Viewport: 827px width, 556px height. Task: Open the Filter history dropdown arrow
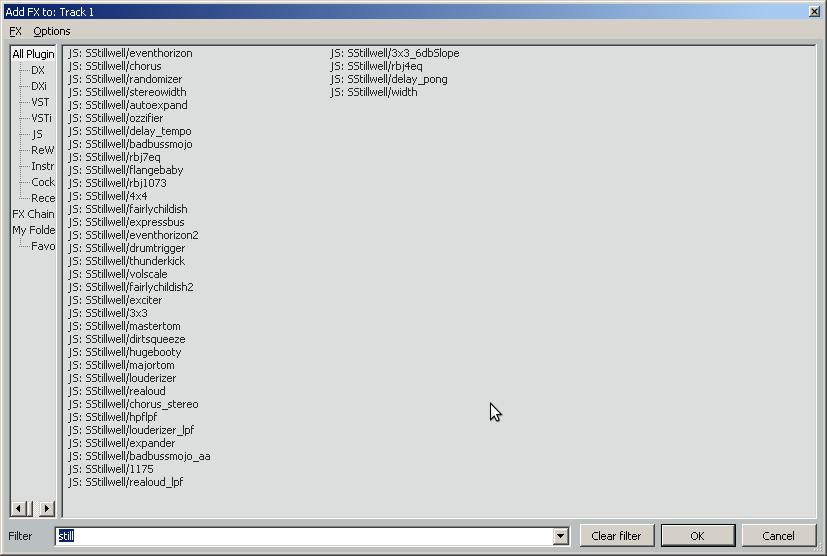pyautogui.click(x=561, y=536)
